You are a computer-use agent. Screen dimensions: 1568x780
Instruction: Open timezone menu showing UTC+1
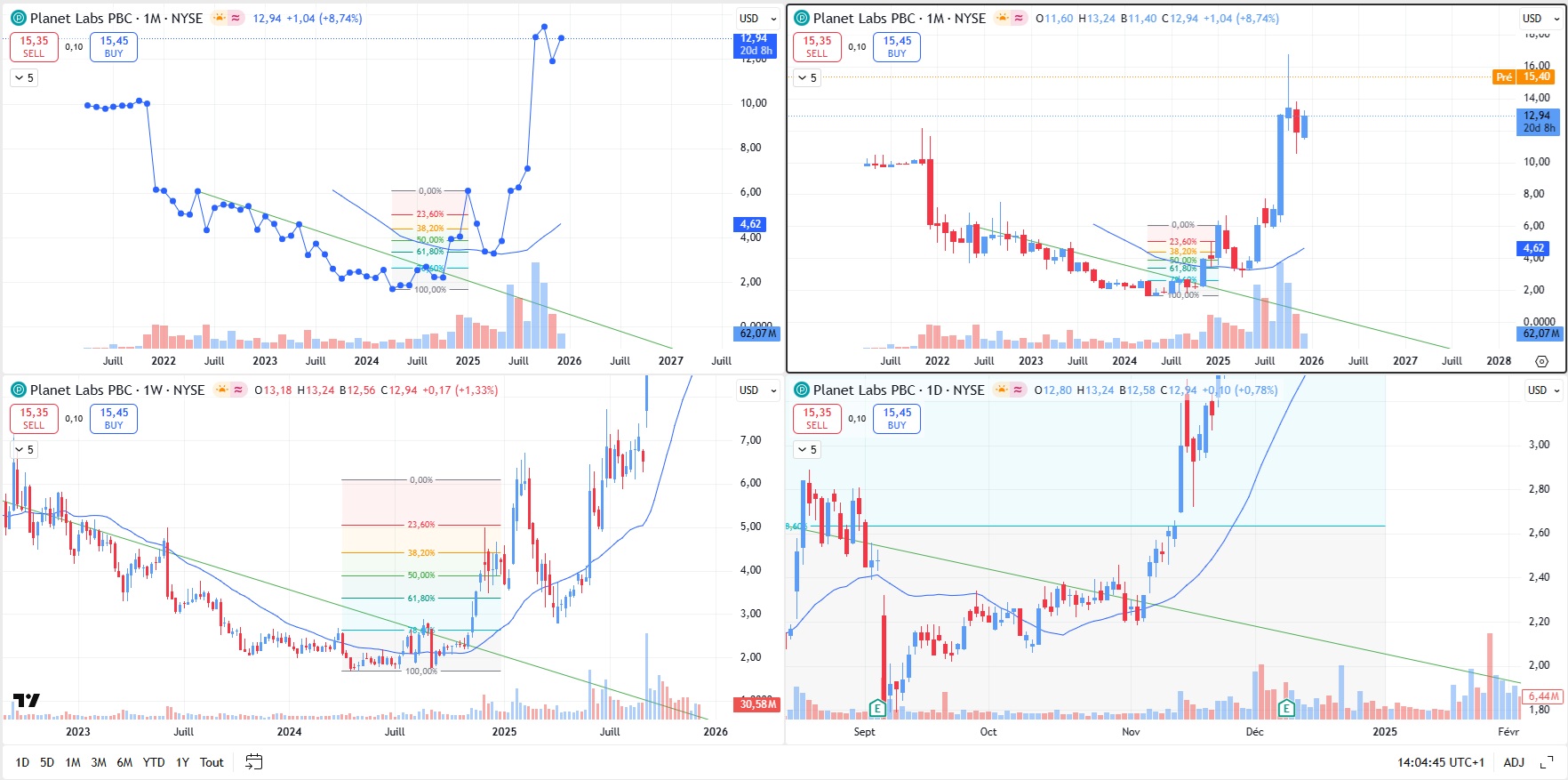point(1441,762)
